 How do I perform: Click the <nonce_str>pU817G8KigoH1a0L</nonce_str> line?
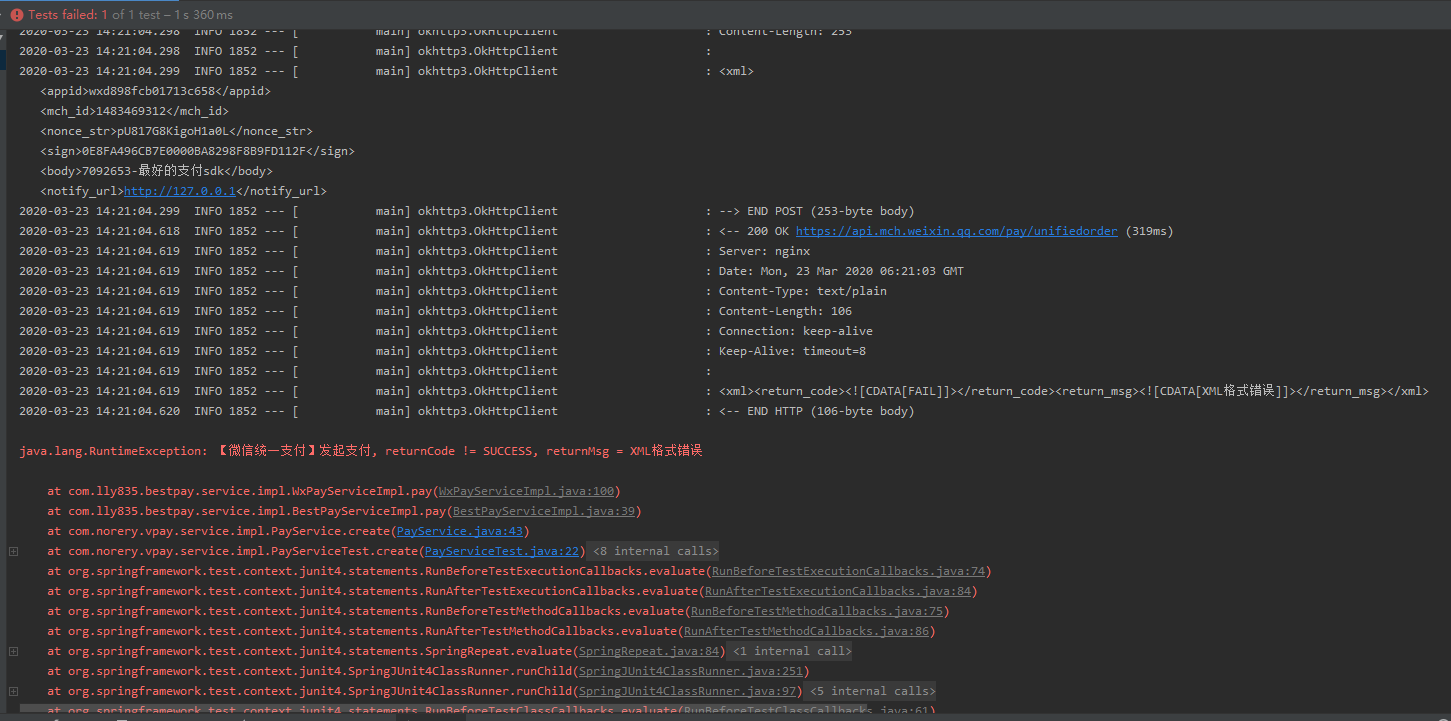(176, 131)
